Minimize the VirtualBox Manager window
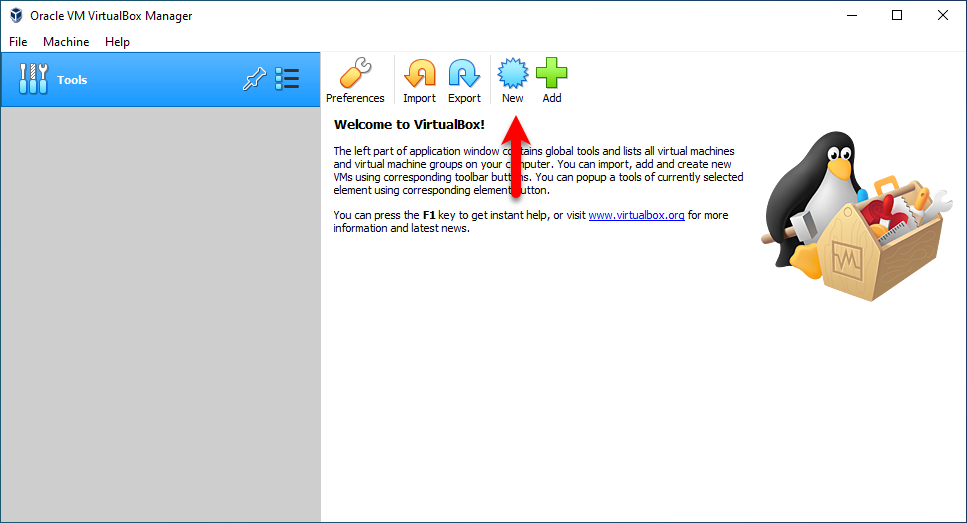 coord(852,15)
